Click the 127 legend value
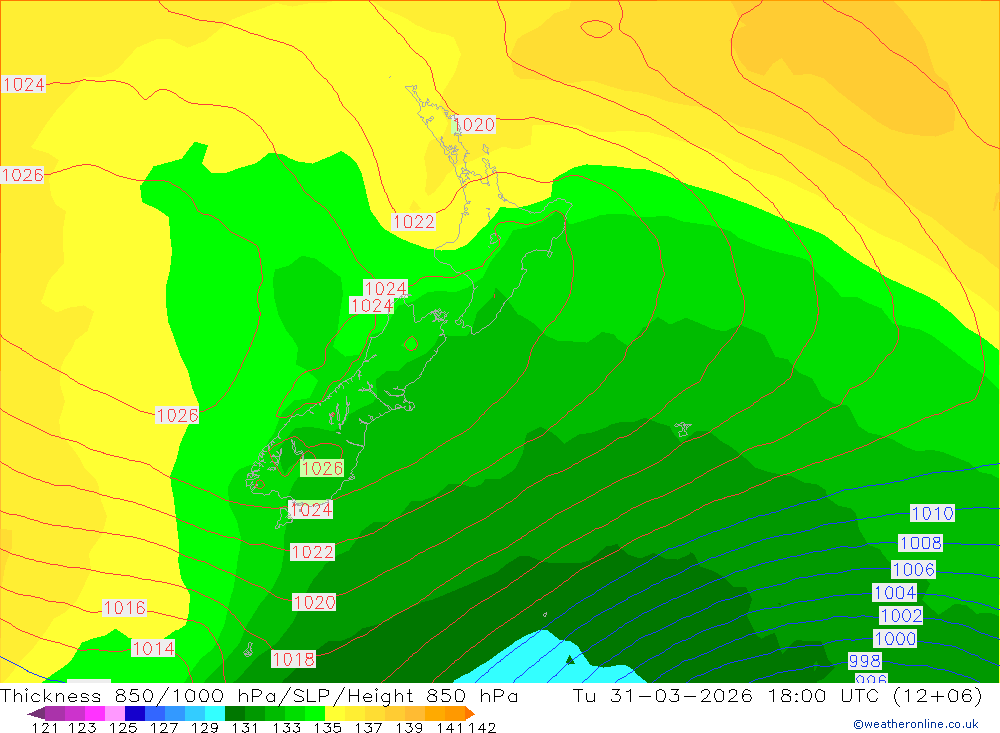 tap(164, 727)
